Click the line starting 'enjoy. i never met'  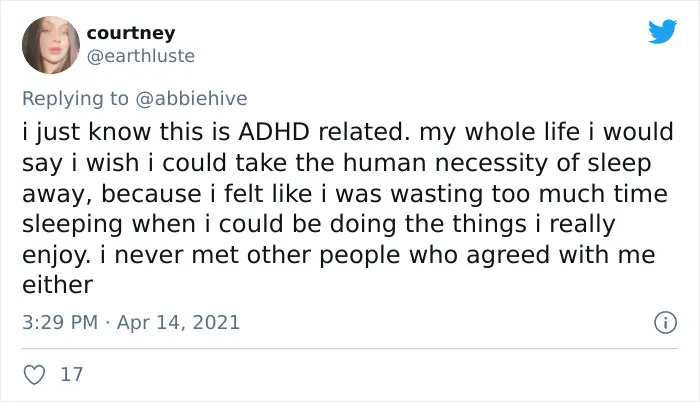click(x=339, y=255)
